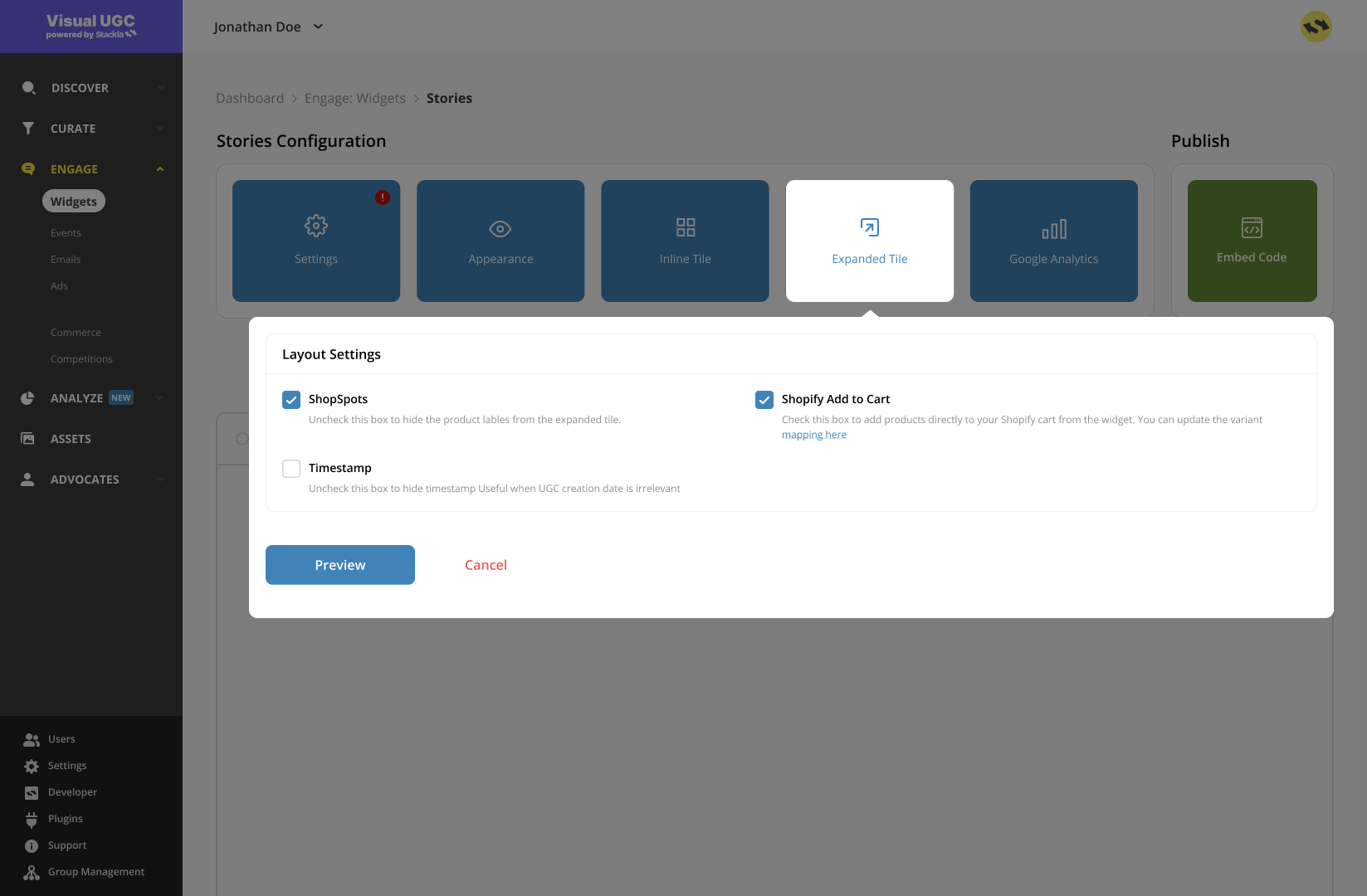Screen dimensions: 1367x896
Task: Disable the Shopify Add to Cart checkbox
Action: 764,400
